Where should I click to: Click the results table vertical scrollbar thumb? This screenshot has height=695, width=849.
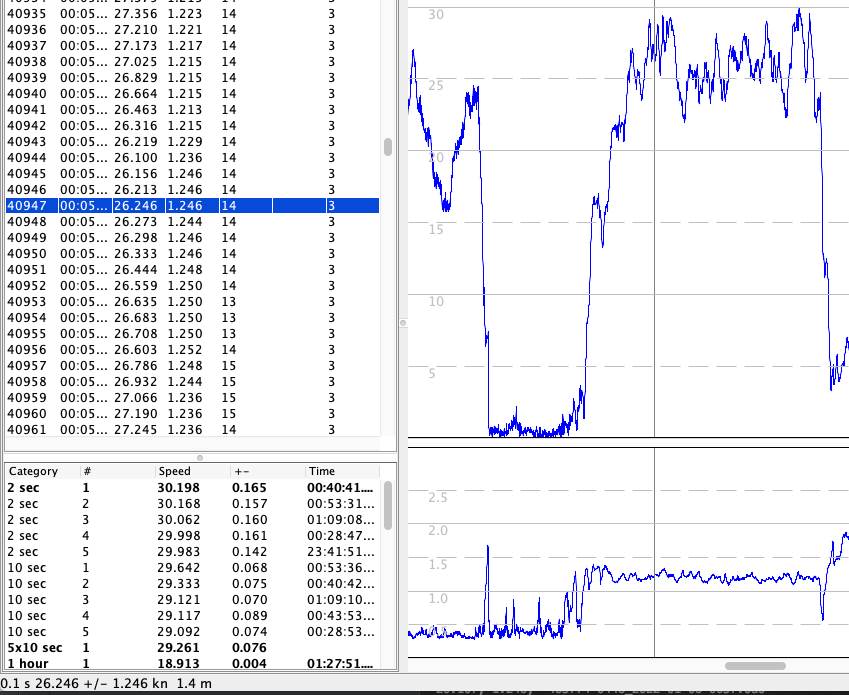tap(388, 506)
